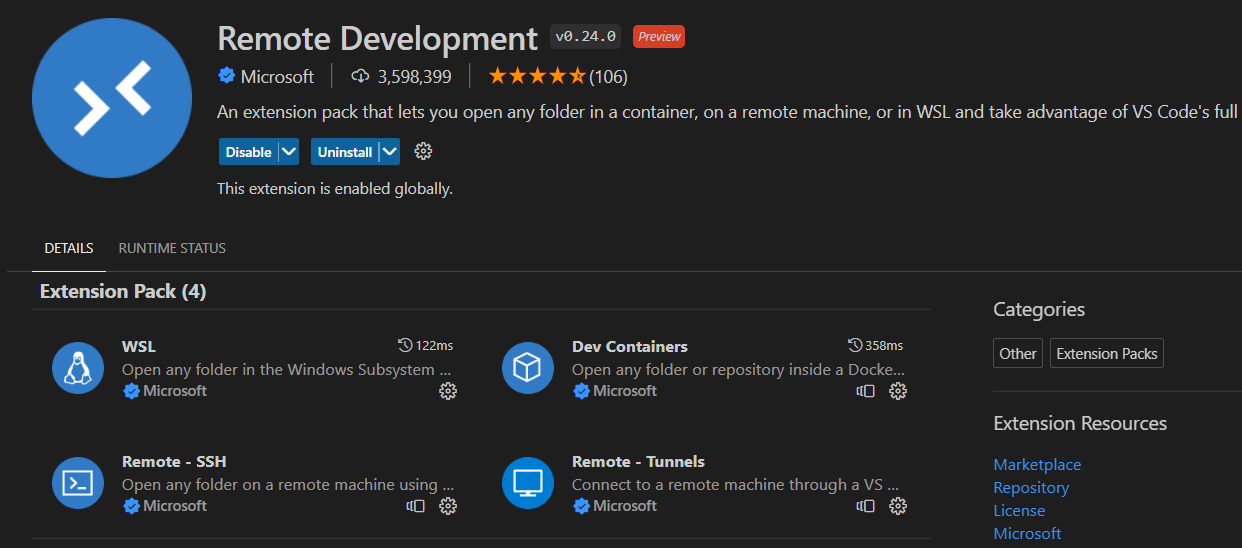Click the Microsoft publisher name in header
Viewport: 1242px width, 548px height.
pyautogui.click(x=277, y=76)
